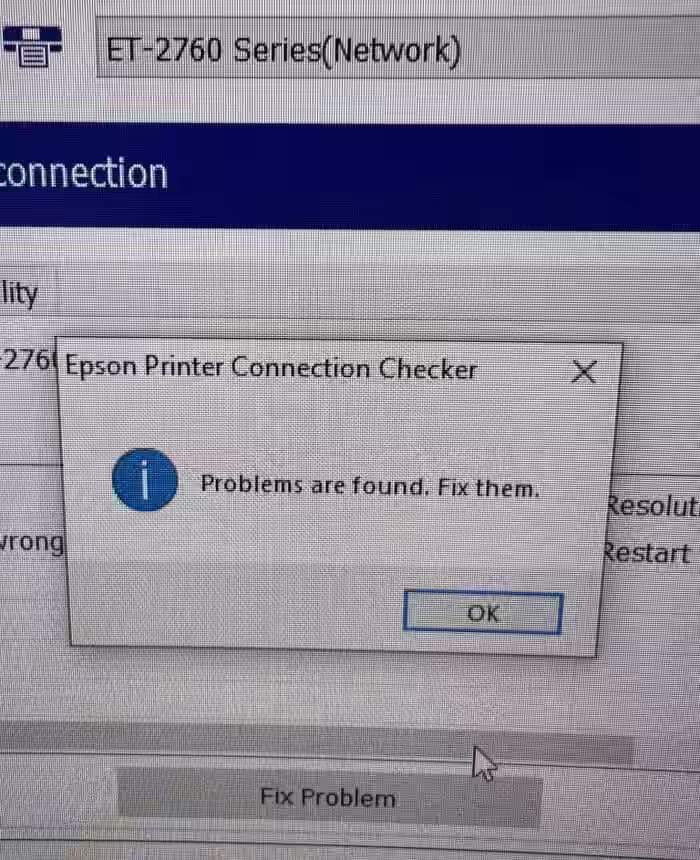Click the Resolution column header at right
700x860 pixels.
[x=653, y=505]
